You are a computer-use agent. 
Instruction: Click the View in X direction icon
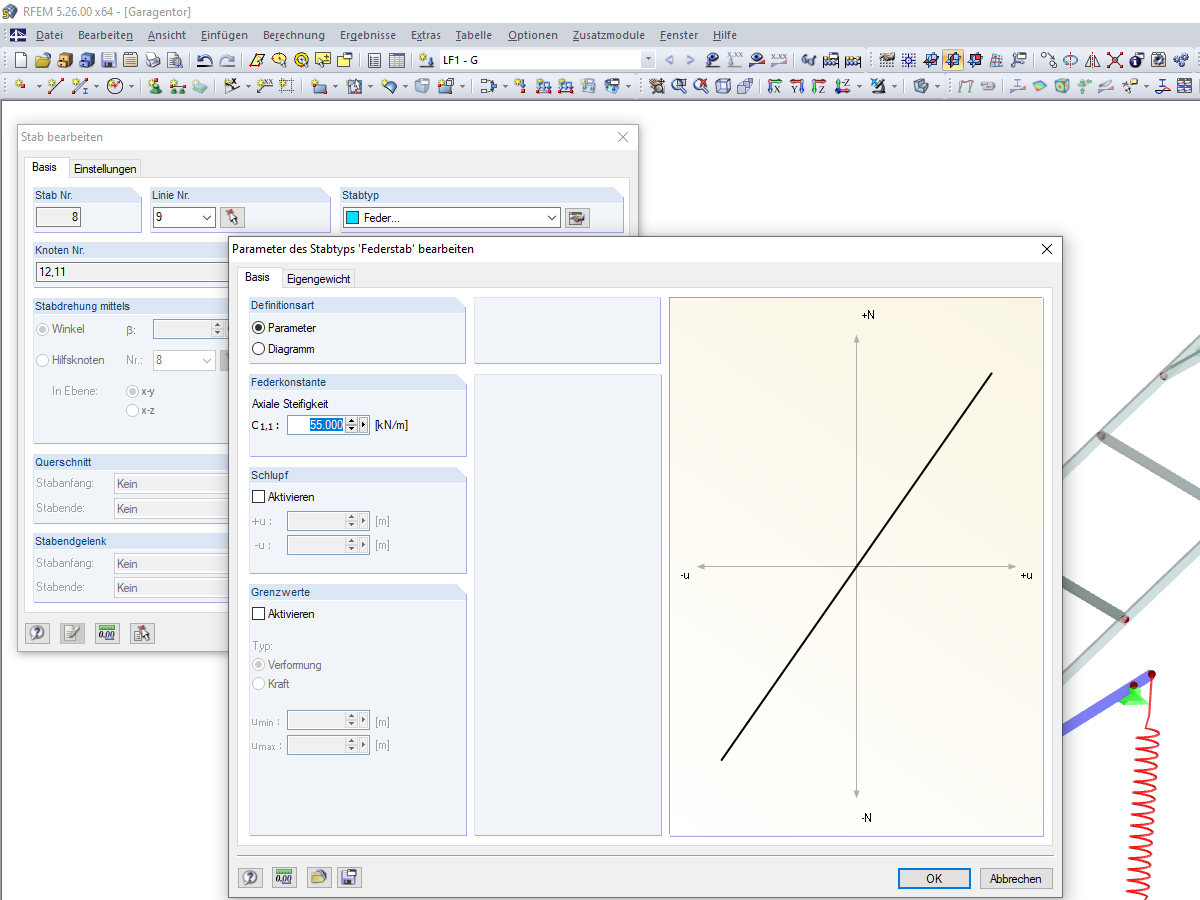point(775,87)
